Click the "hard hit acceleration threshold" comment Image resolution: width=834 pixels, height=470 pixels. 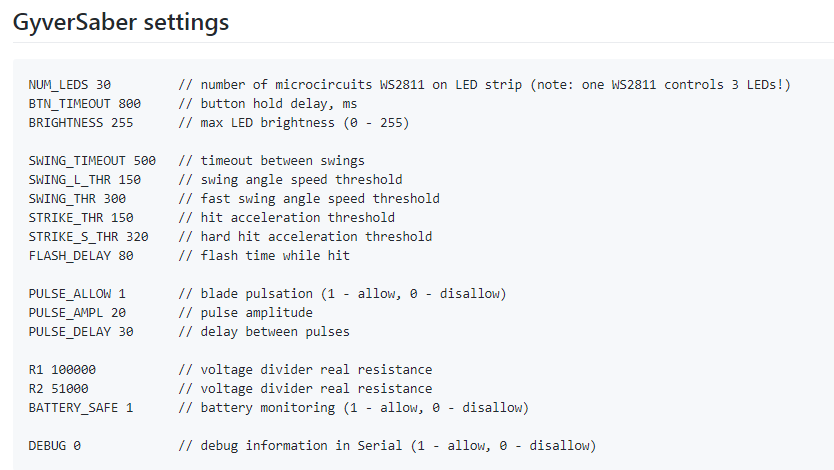(305, 237)
